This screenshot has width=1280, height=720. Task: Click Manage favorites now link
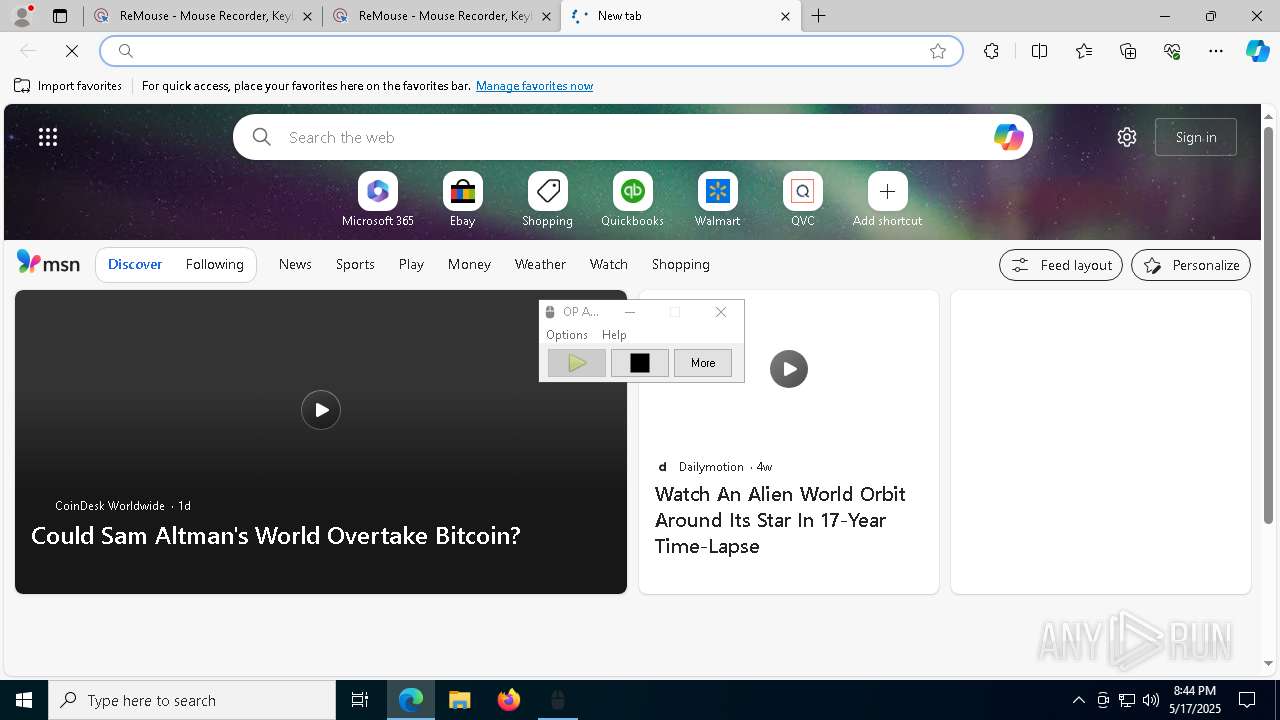pyautogui.click(x=534, y=86)
